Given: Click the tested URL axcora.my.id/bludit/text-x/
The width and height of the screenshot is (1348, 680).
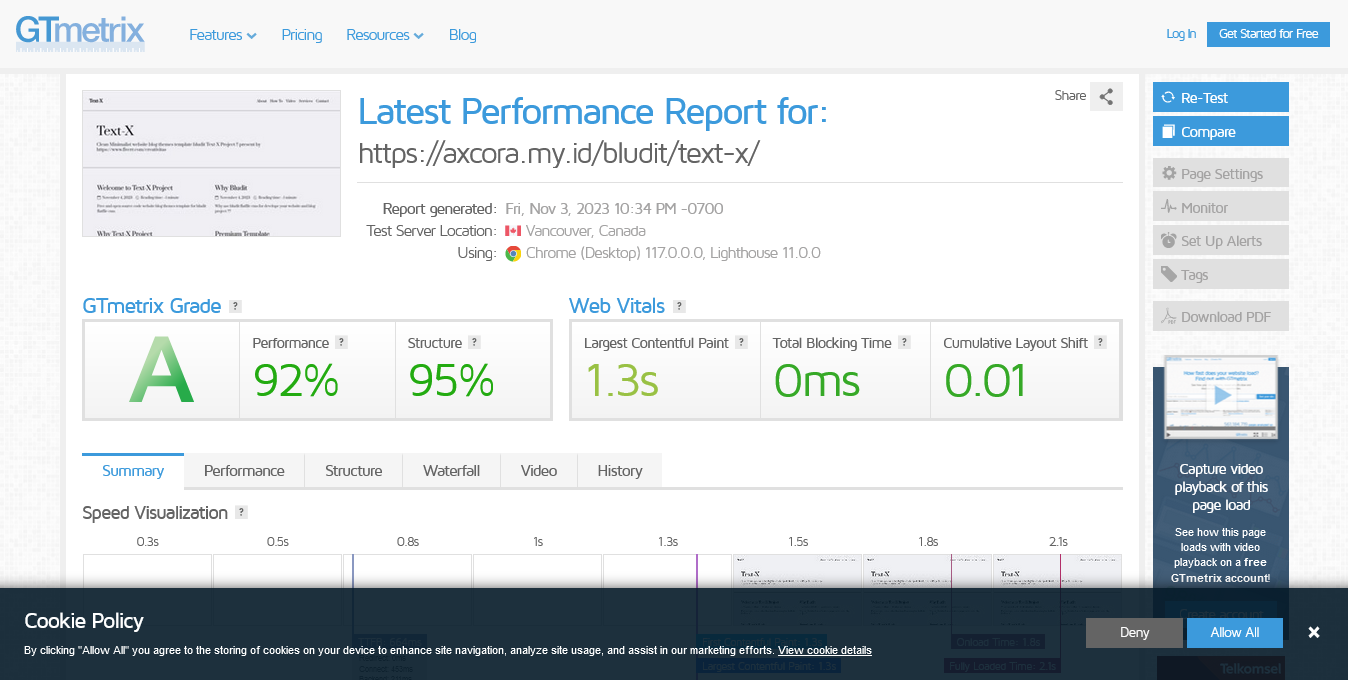Looking at the screenshot, I should click(559, 153).
